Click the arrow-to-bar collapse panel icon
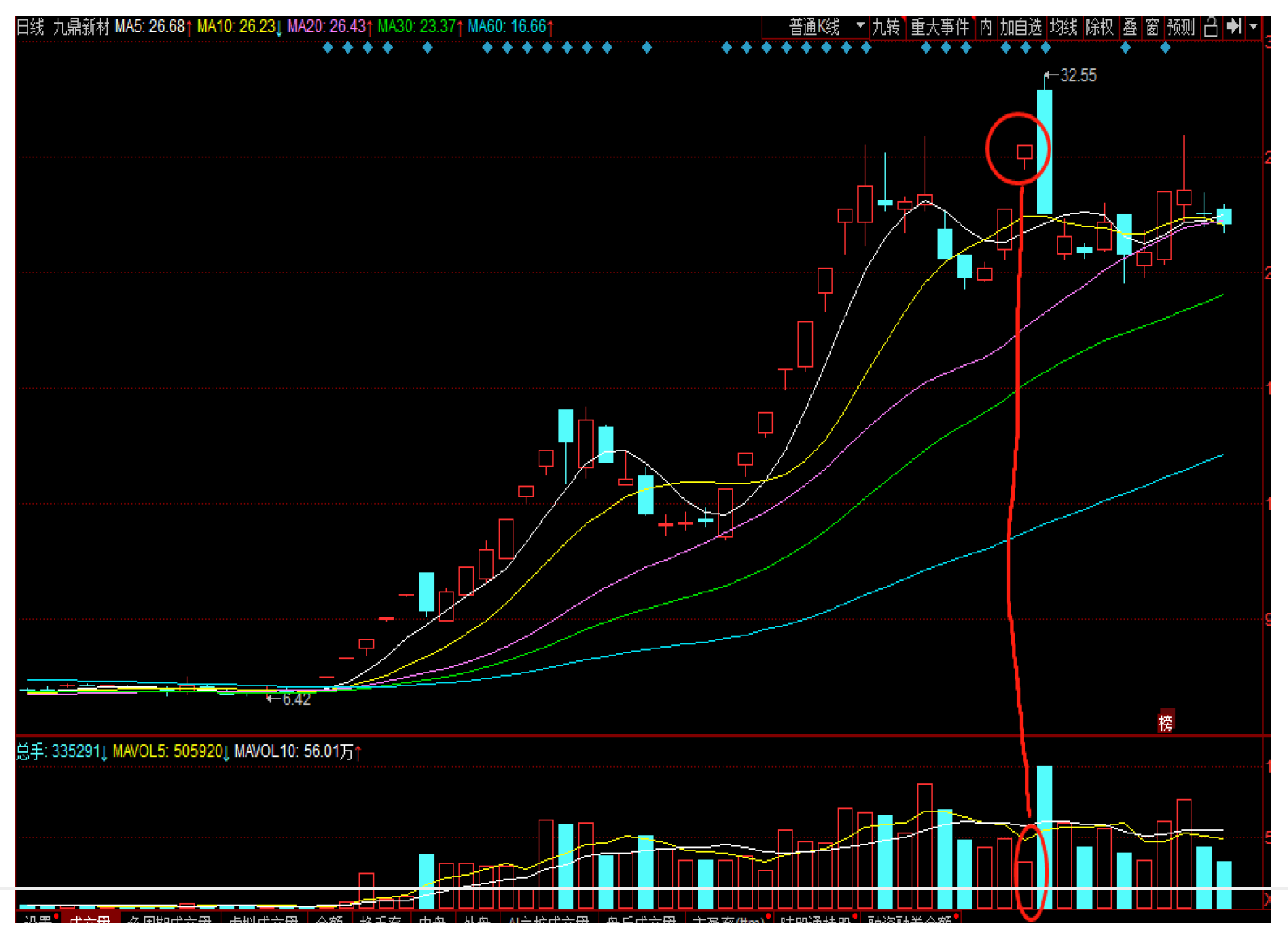 1234,27
